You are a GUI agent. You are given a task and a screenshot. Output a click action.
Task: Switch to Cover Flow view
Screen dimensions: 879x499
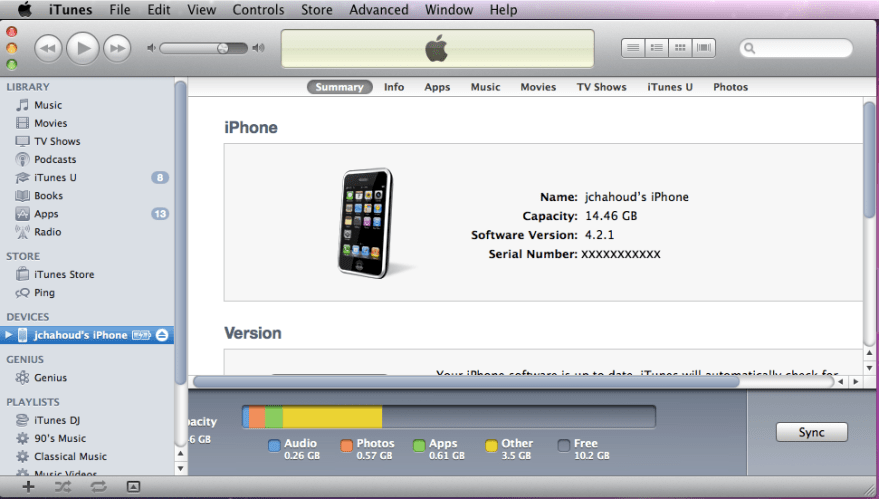(704, 47)
